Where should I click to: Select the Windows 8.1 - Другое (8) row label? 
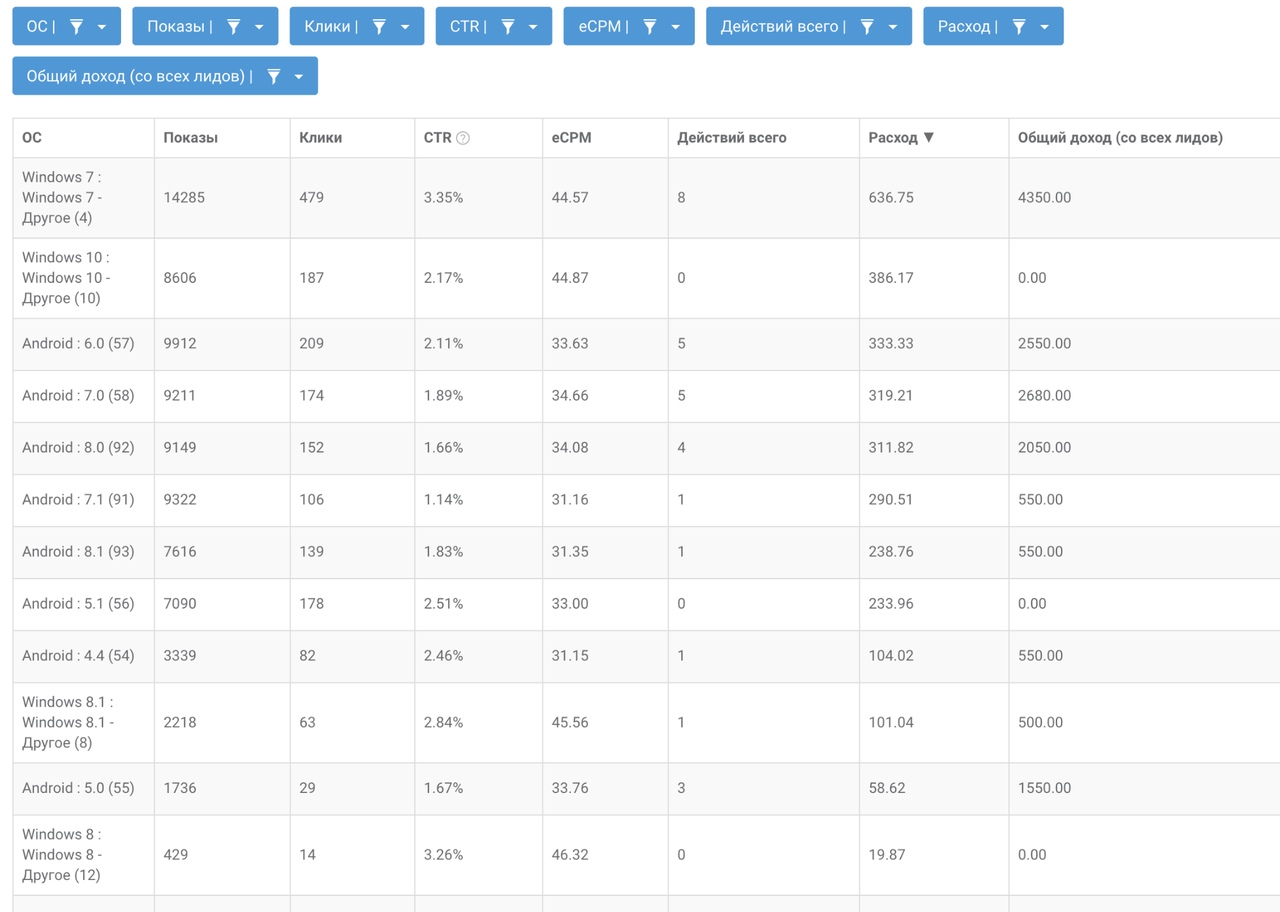pyautogui.click(x=68, y=722)
